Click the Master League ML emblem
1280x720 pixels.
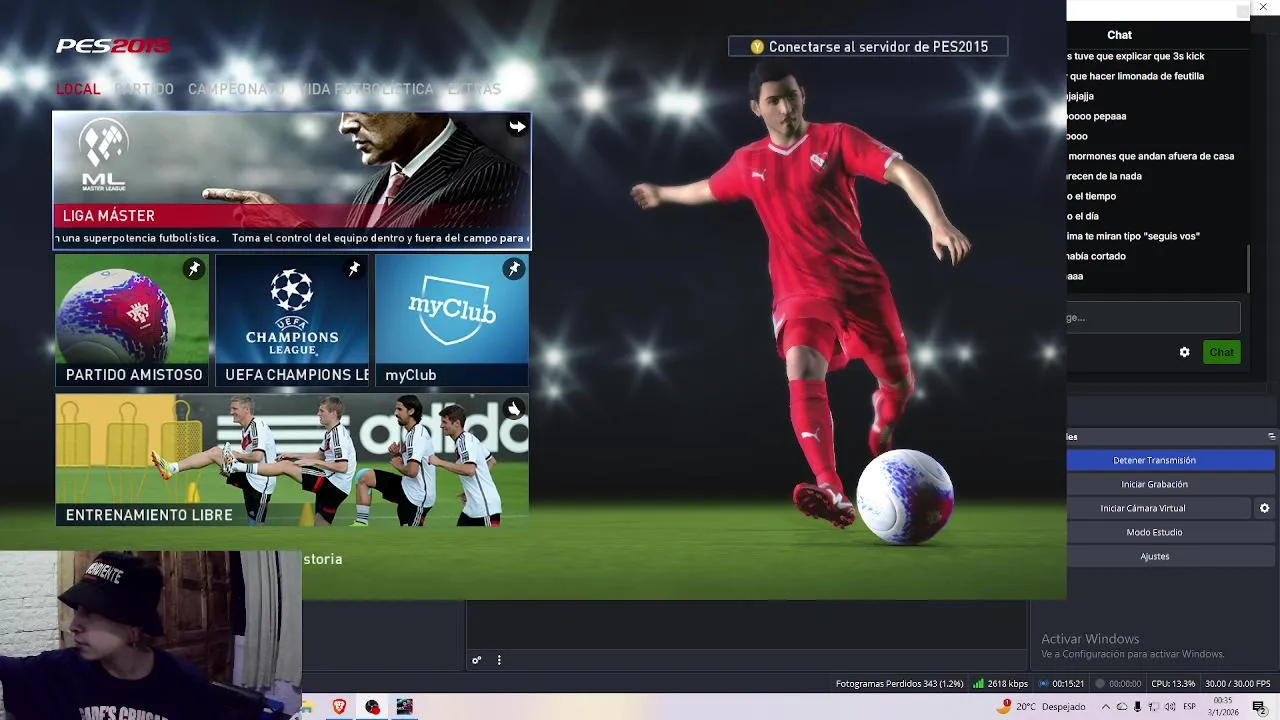104,155
